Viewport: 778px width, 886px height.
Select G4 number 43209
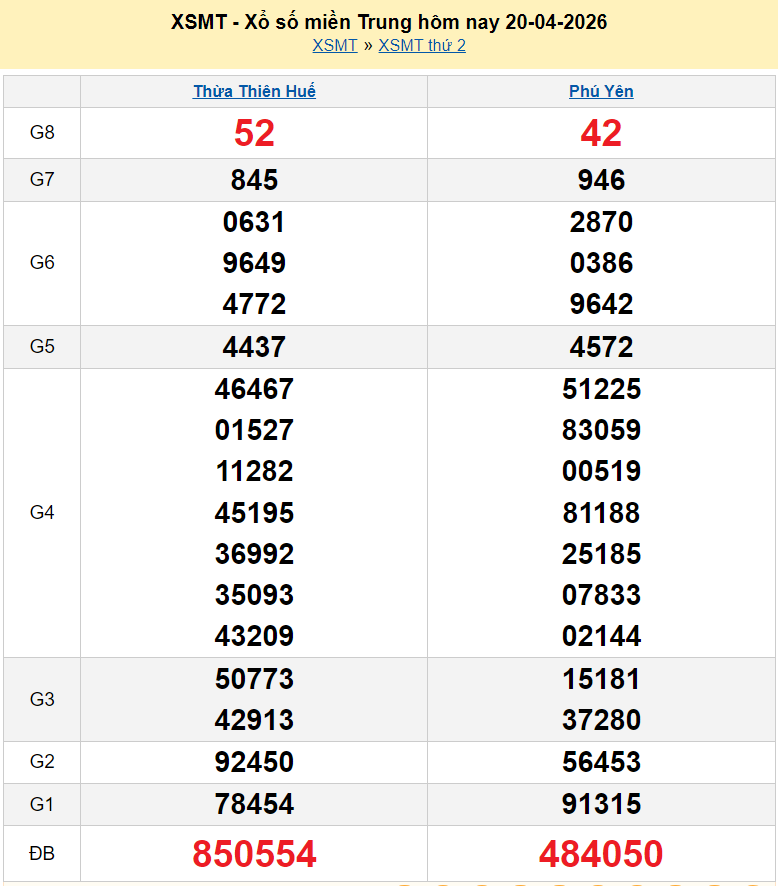[254, 636]
